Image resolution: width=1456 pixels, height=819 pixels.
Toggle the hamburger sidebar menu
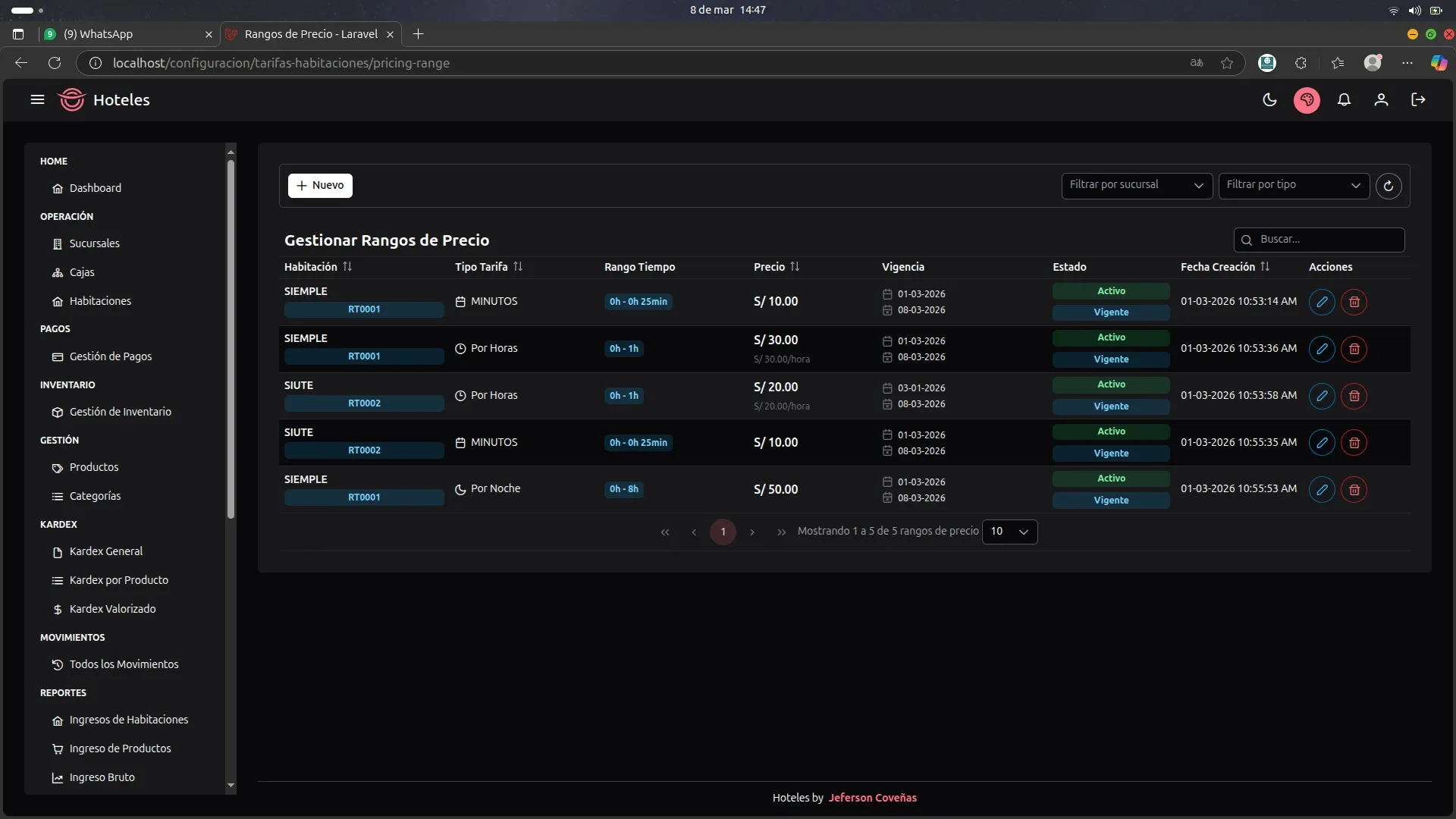37,100
